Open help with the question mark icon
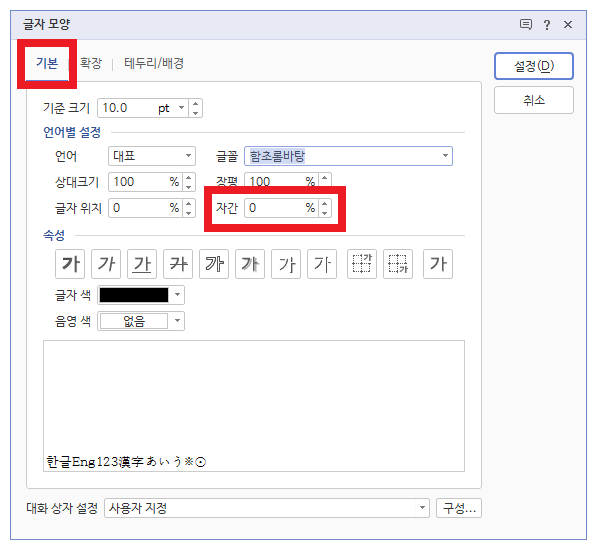This screenshot has width=599, height=553. tap(547, 25)
